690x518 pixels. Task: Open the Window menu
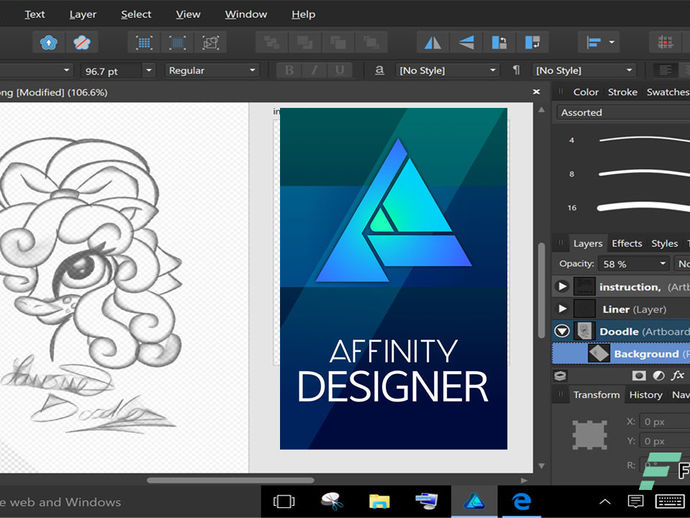[x=246, y=15]
